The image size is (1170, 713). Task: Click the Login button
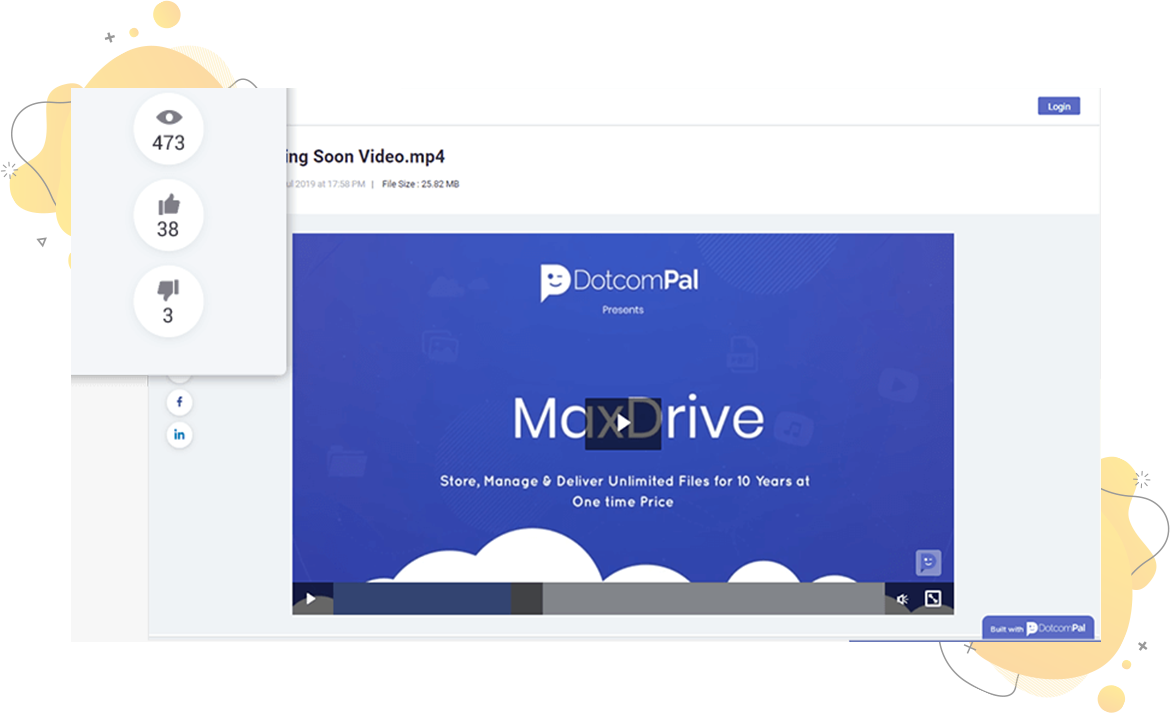(1058, 106)
